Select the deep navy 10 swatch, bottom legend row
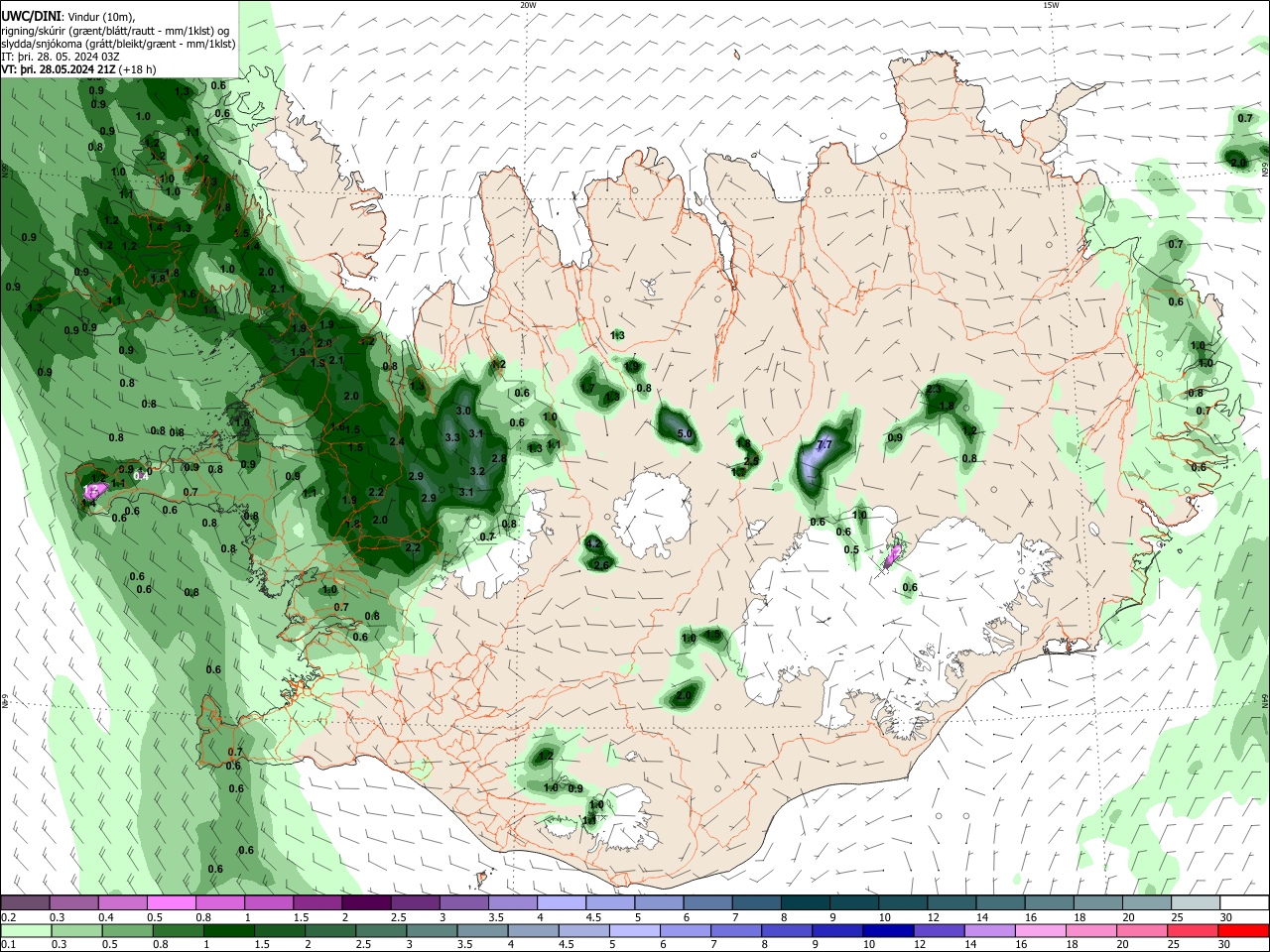The height and width of the screenshot is (952, 1270). pos(886,931)
